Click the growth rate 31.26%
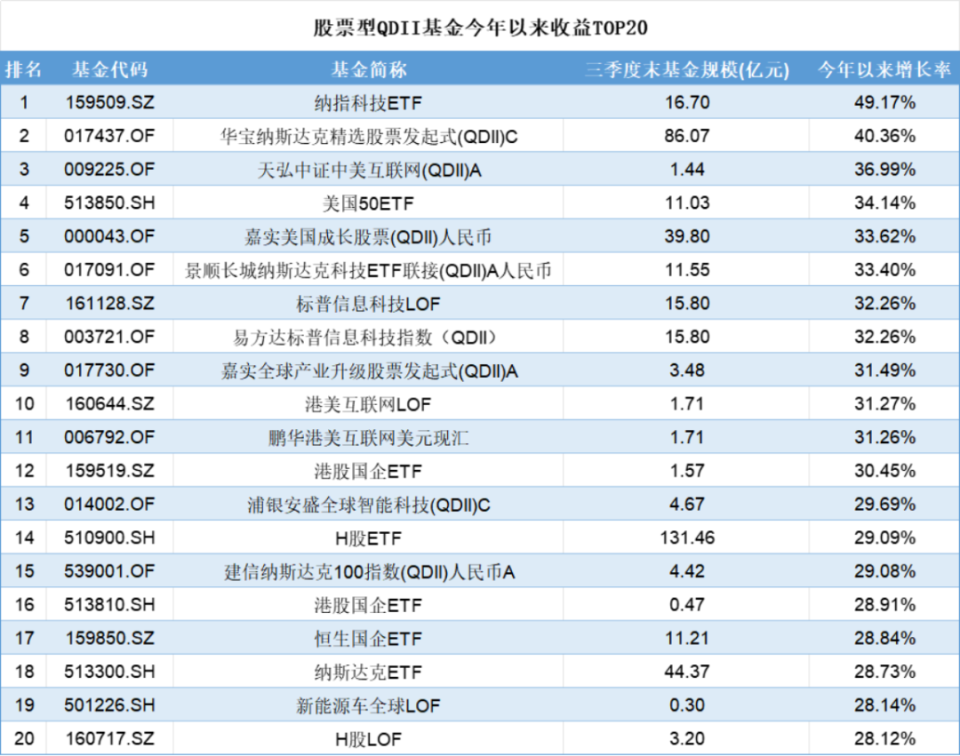The width and height of the screenshot is (960, 756). (x=885, y=438)
